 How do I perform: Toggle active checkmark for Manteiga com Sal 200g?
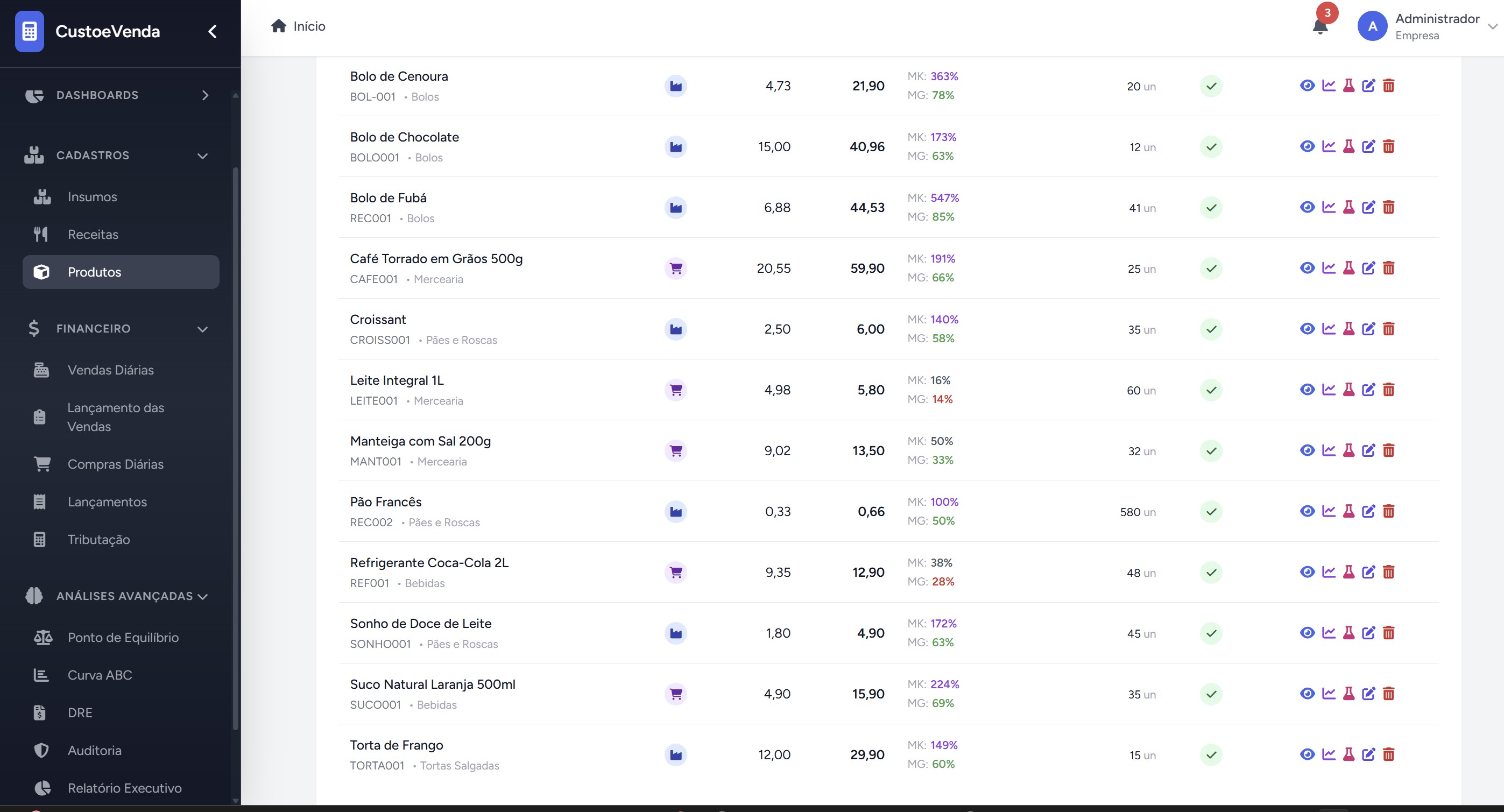tap(1211, 450)
